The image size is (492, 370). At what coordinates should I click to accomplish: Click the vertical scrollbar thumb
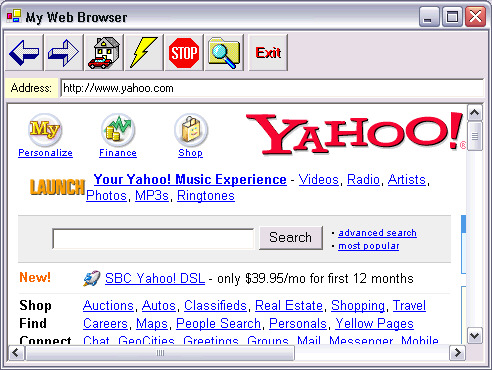(475, 136)
